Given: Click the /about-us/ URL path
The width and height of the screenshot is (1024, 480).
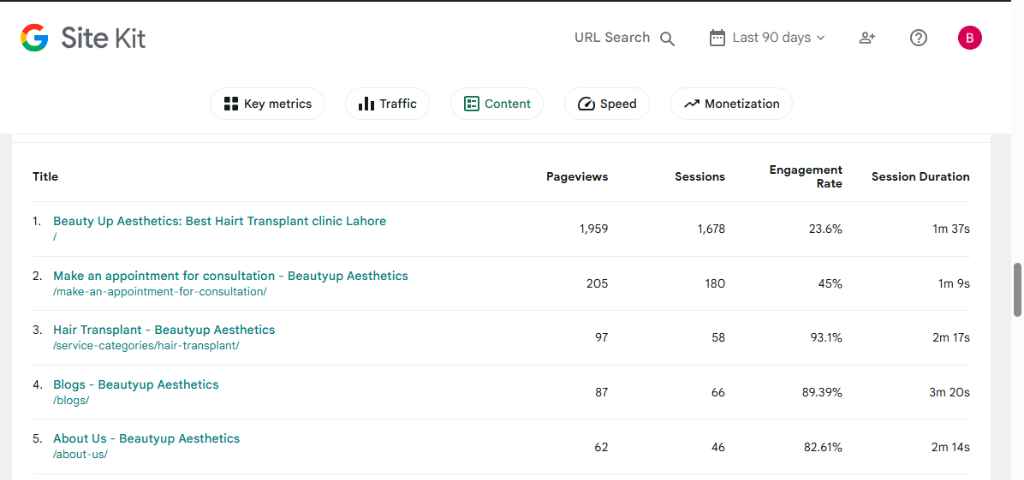Looking at the screenshot, I should [80, 455].
